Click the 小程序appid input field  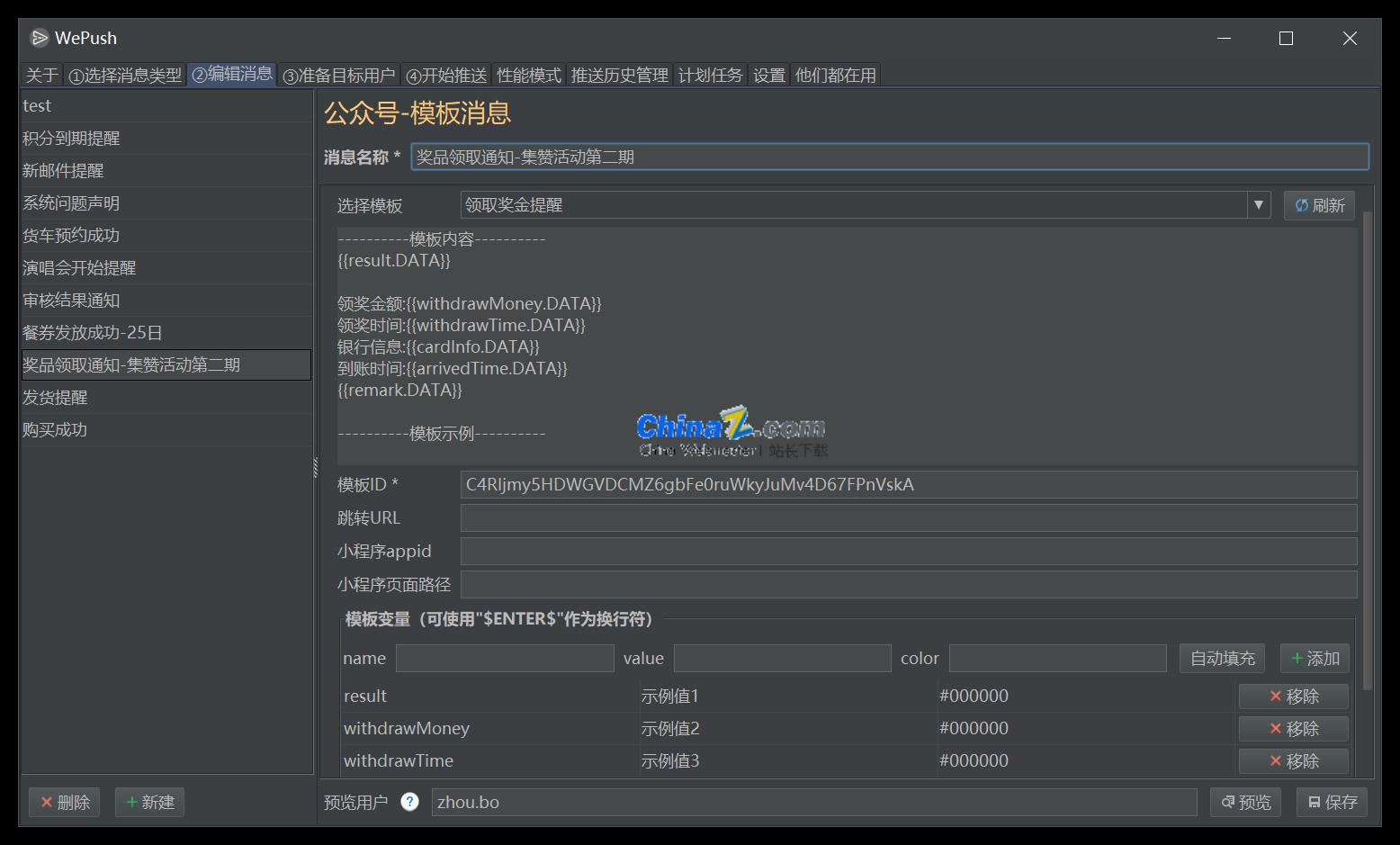coord(909,551)
